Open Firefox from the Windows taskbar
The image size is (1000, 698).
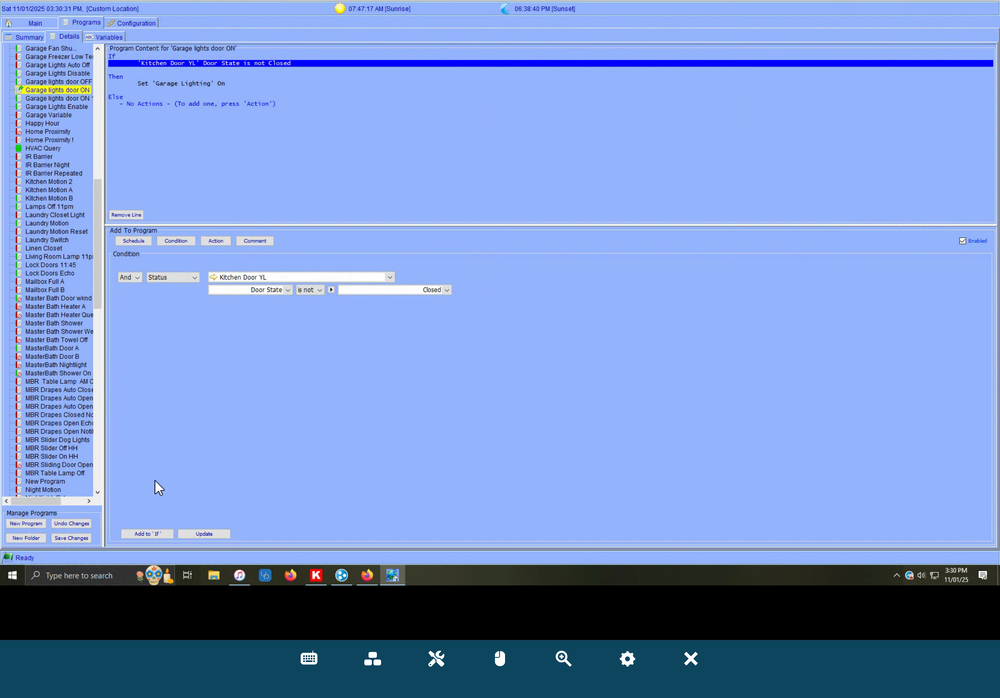tap(291, 575)
